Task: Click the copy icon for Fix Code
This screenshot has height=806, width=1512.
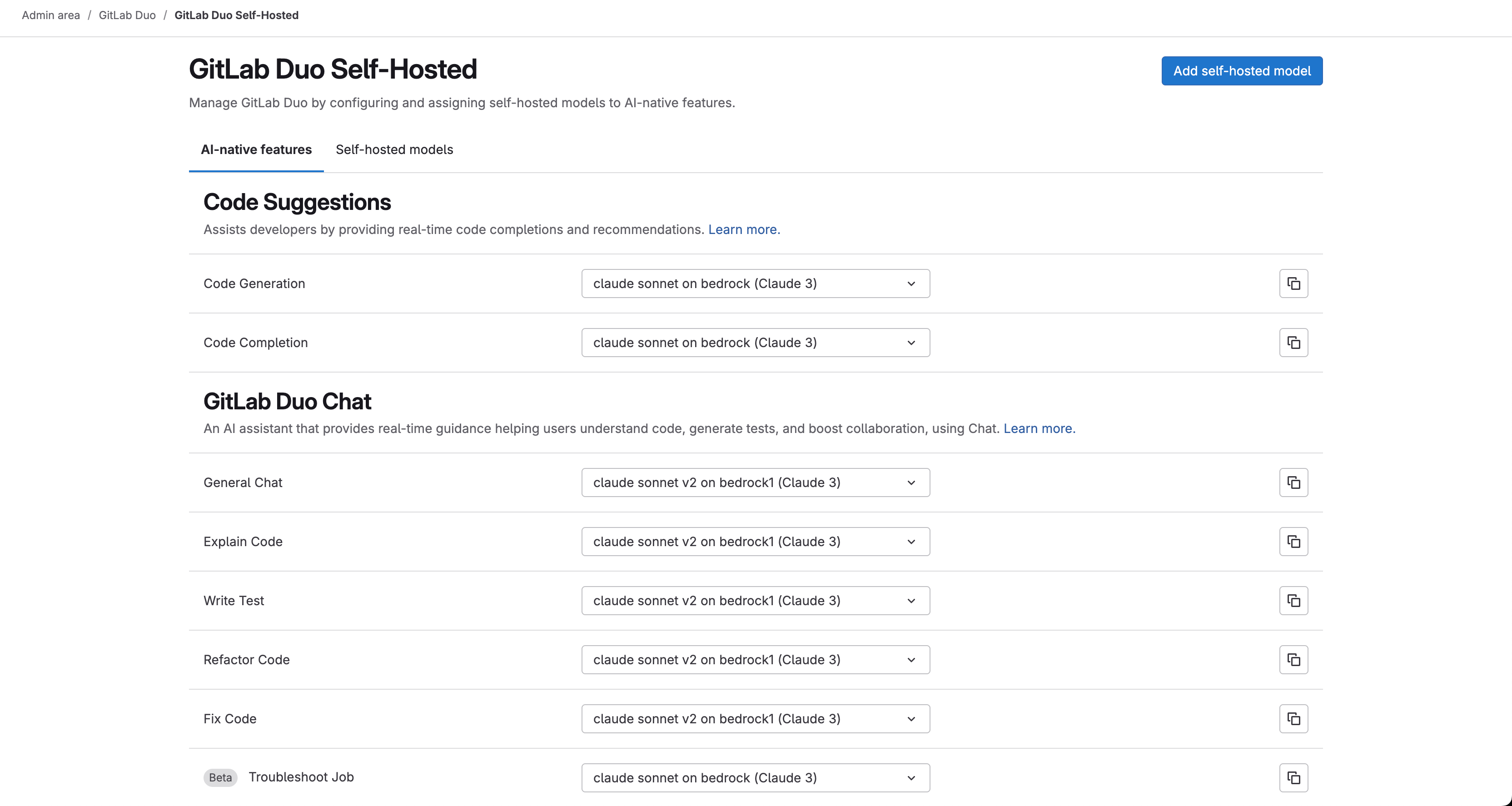Action: click(1293, 718)
